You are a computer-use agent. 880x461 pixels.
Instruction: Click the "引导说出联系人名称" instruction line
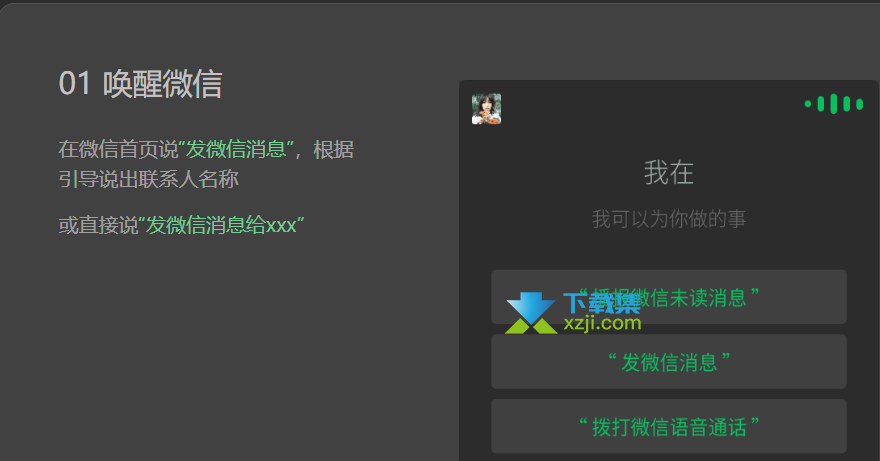149,179
